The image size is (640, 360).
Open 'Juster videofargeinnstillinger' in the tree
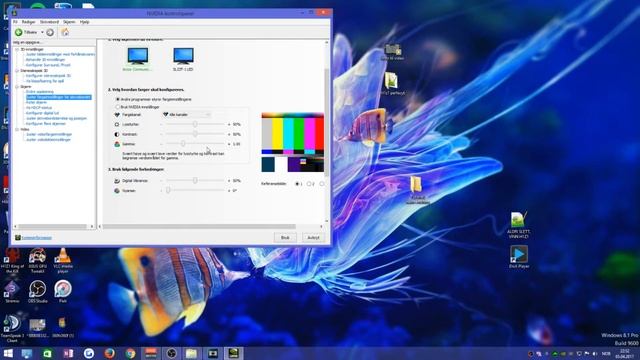point(49,134)
